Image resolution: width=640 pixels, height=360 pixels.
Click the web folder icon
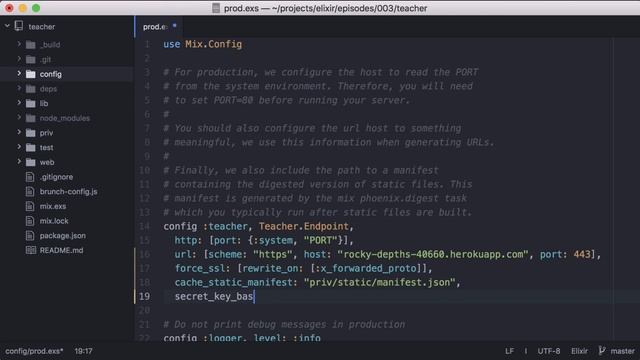(x=31, y=162)
